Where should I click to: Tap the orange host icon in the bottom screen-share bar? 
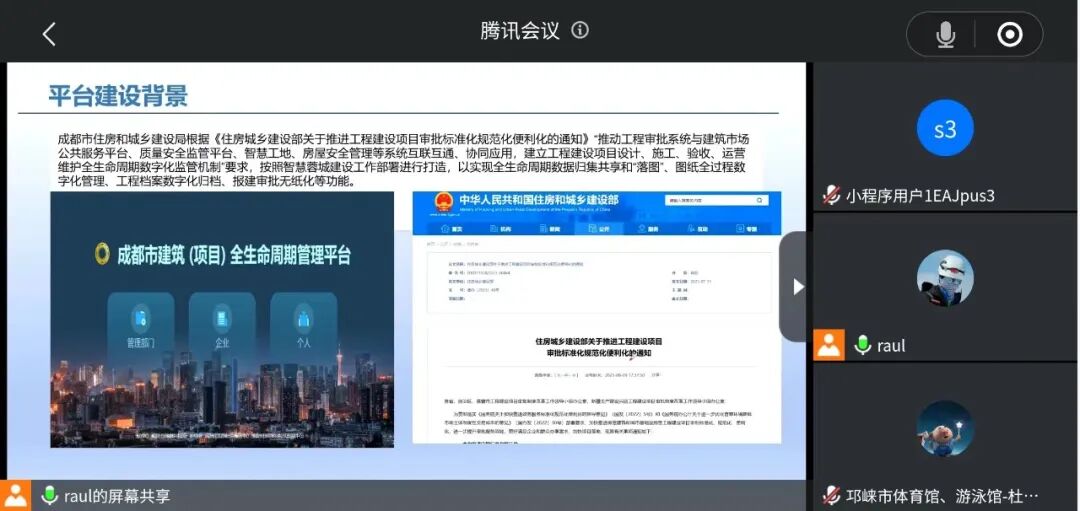(x=15, y=496)
